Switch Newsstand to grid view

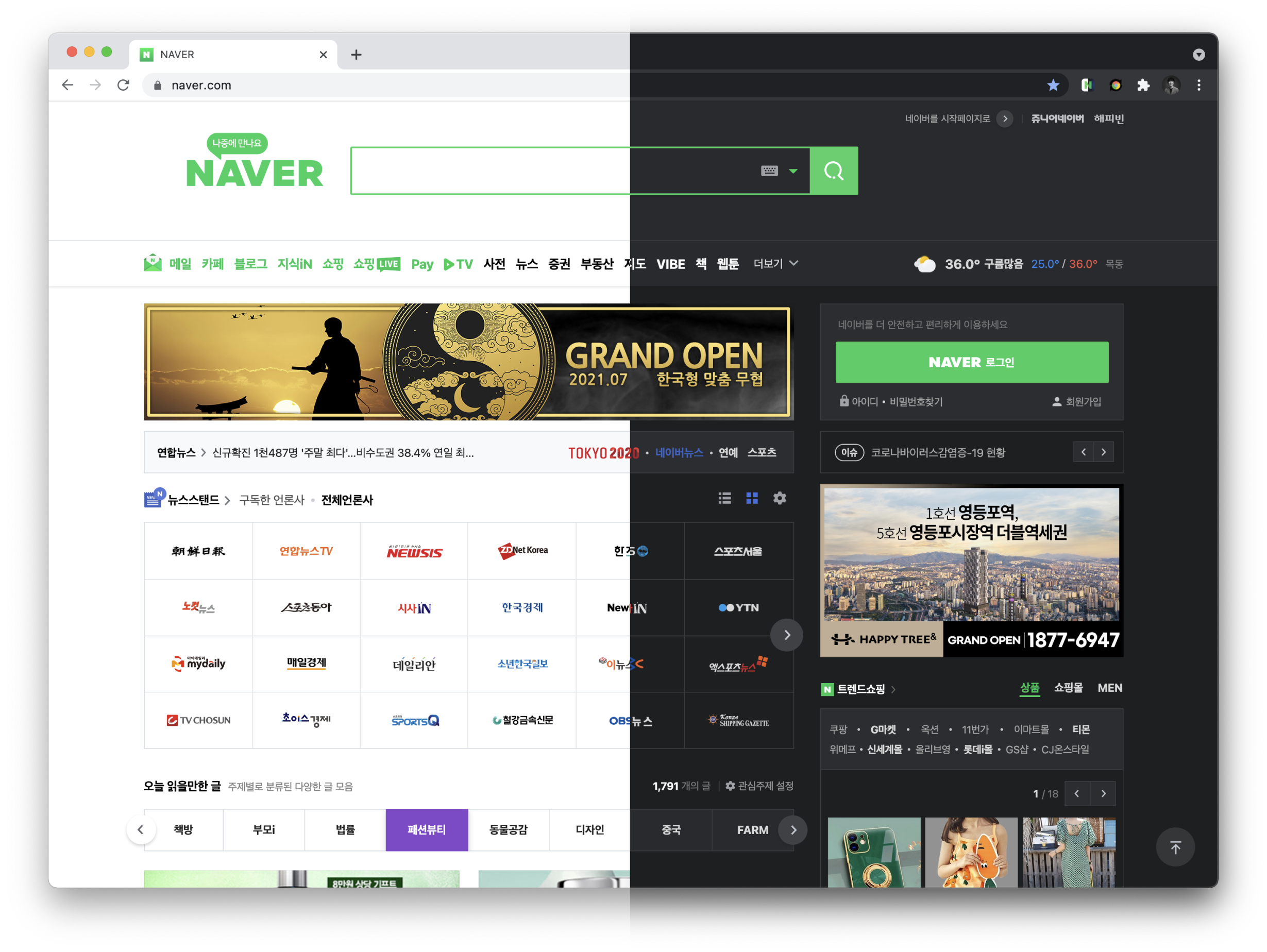pyautogui.click(x=752, y=498)
